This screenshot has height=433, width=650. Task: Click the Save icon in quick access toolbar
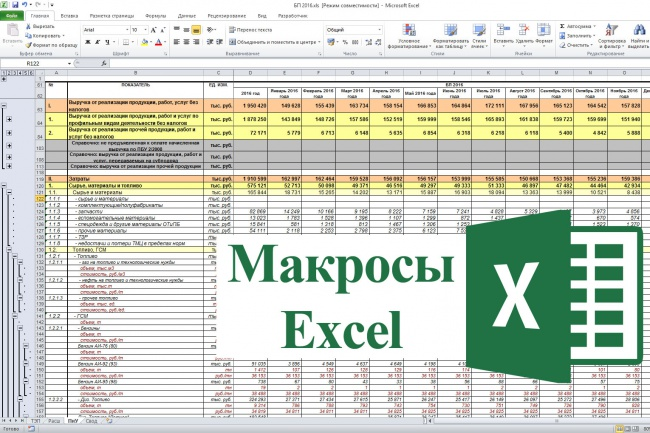16,5
